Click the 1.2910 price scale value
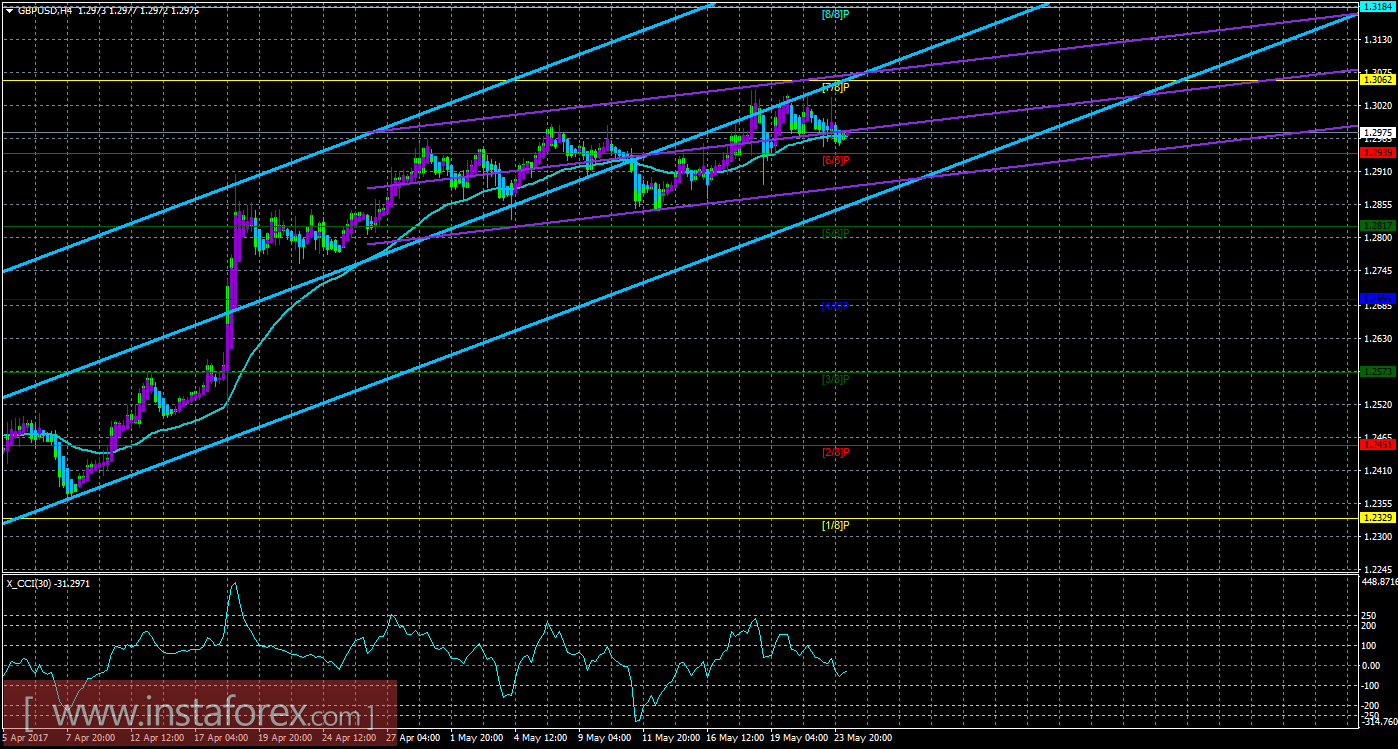Screen dimensions: 1398x749 pyautogui.click(x=1378, y=172)
